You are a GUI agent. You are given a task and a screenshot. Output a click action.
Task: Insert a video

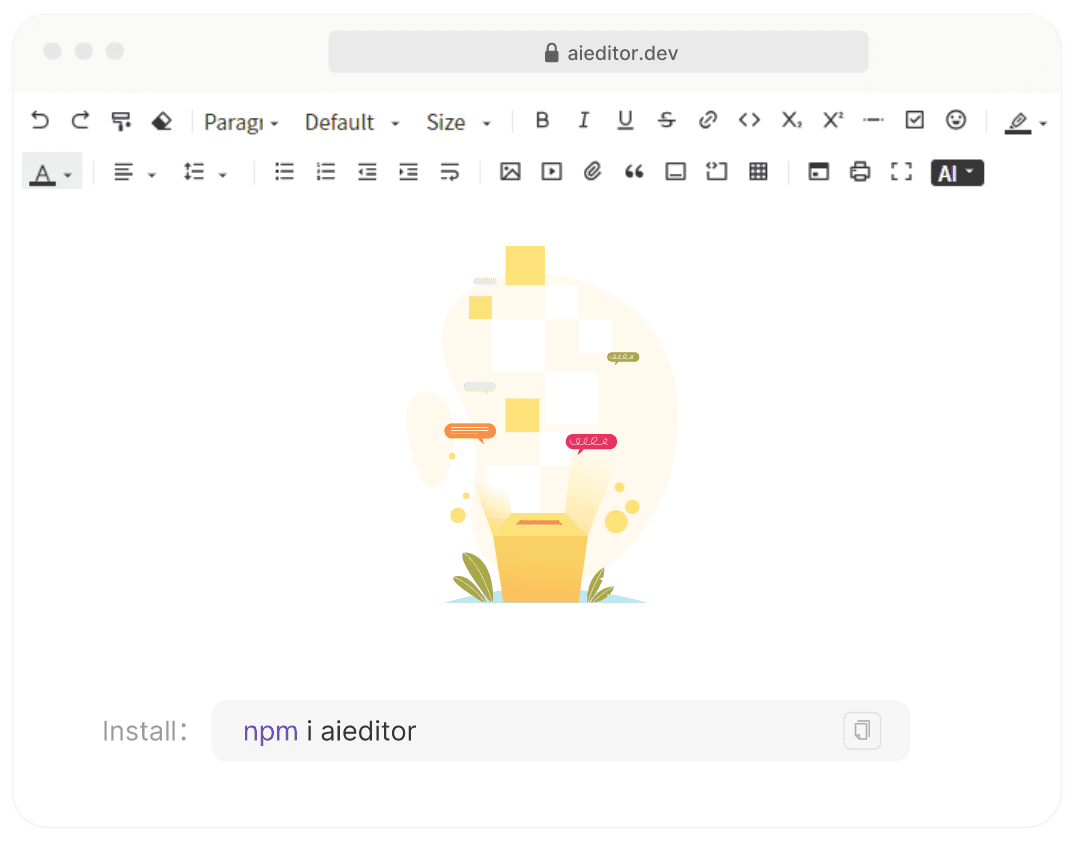pyautogui.click(x=552, y=172)
